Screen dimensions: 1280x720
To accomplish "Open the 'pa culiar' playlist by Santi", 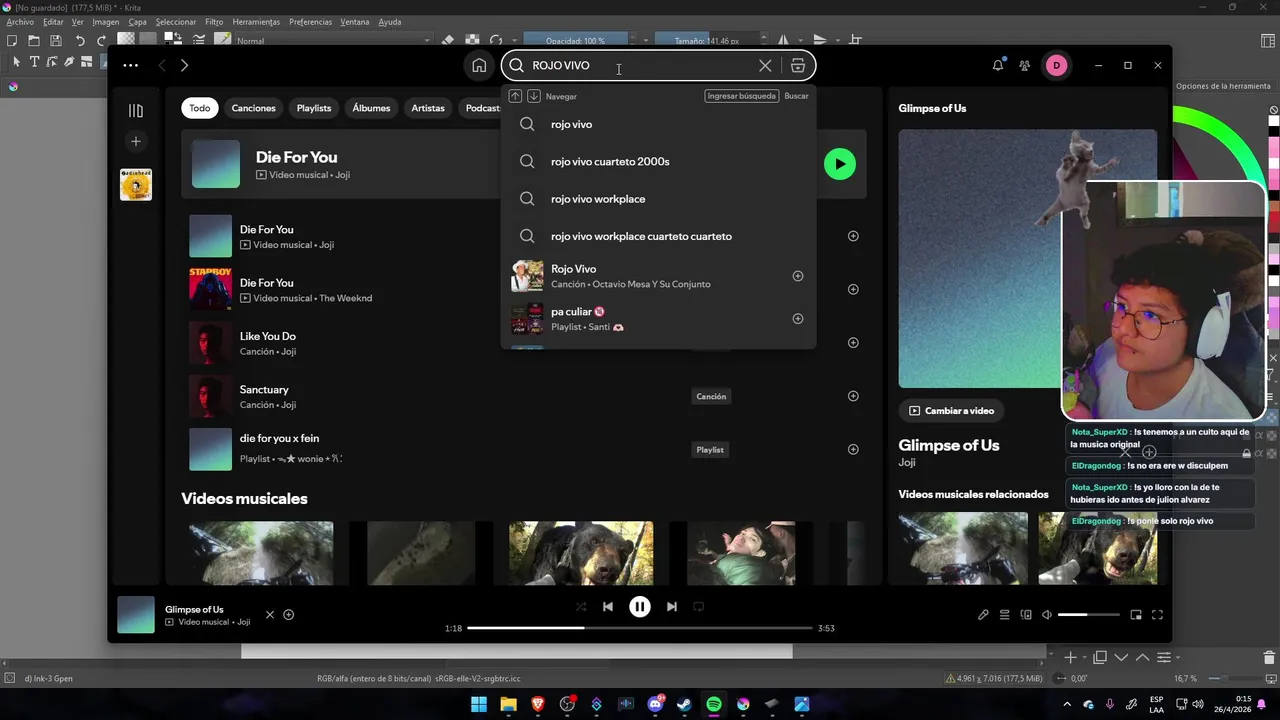I will (658, 319).
